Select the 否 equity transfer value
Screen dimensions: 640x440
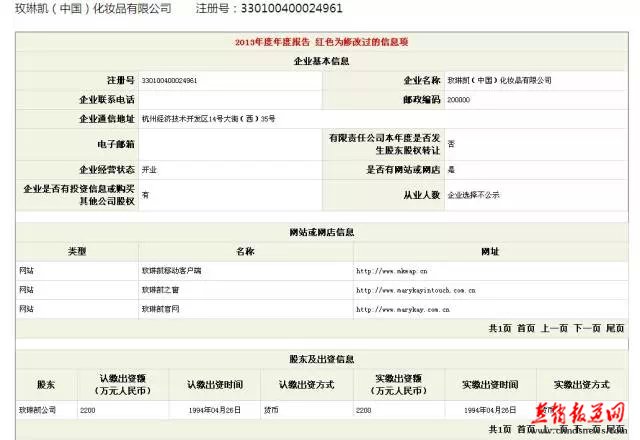(451, 144)
